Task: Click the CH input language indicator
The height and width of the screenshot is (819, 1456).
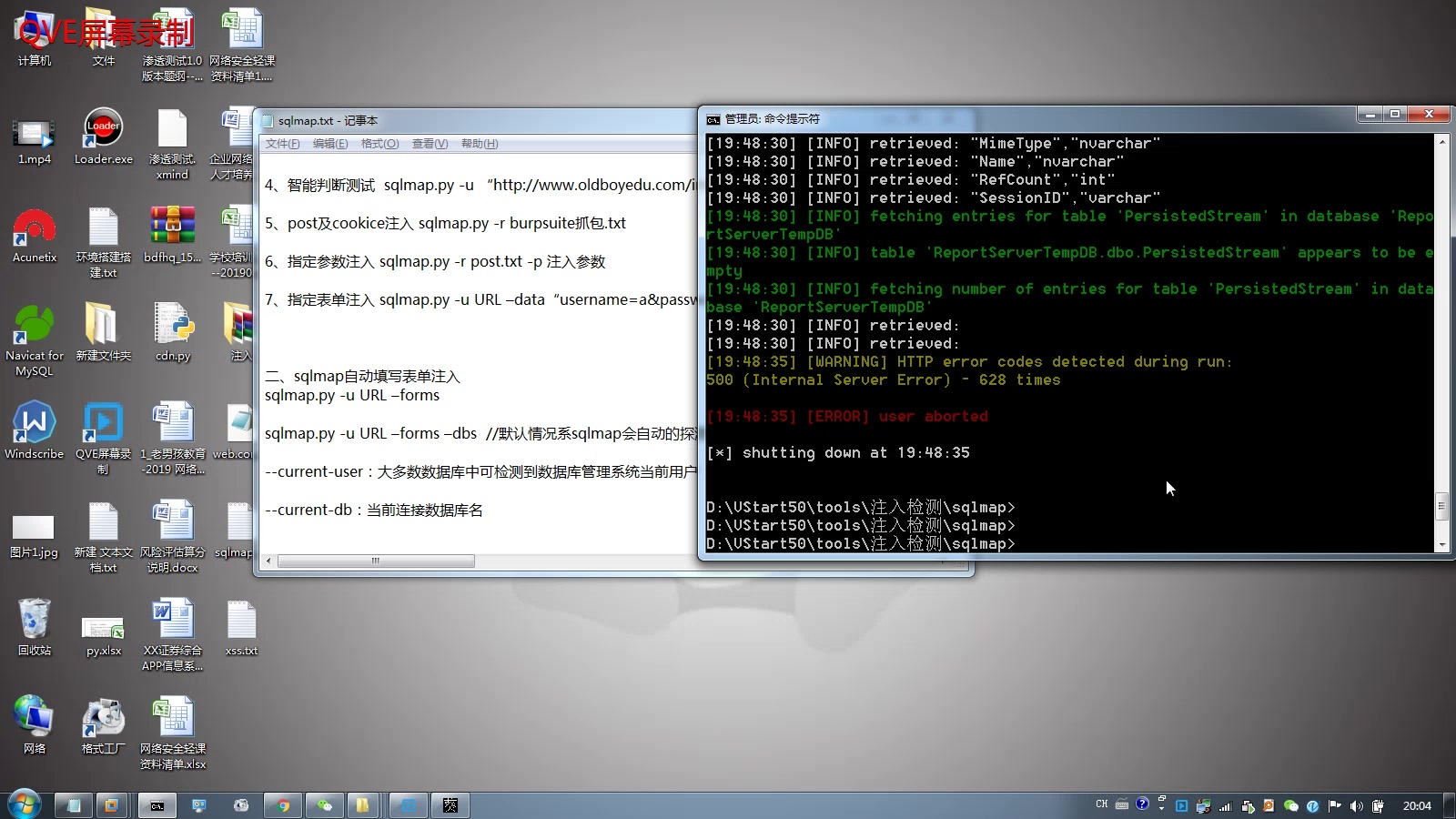Action: pos(1102,804)
